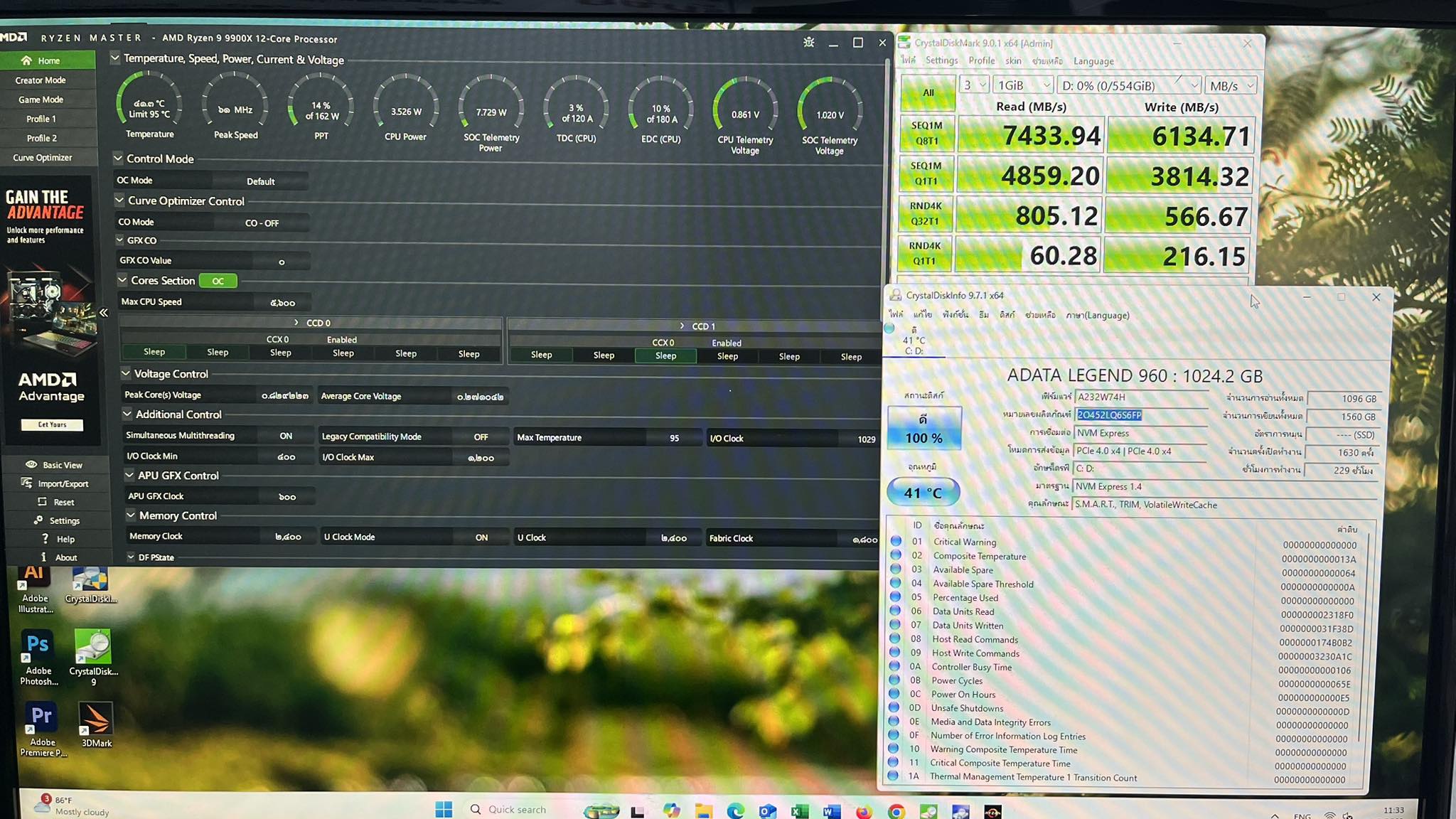Image resolution: width=1456 pixels, height=819 pixels.
Task: Run SEQ1M Q8T1 test
Action: click(926, 133)
